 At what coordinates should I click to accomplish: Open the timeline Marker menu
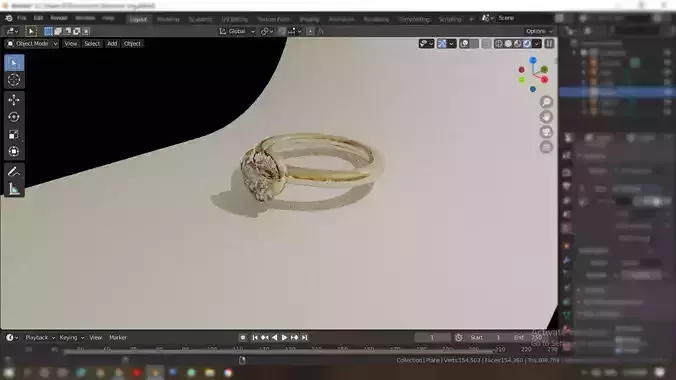(118, 337)
